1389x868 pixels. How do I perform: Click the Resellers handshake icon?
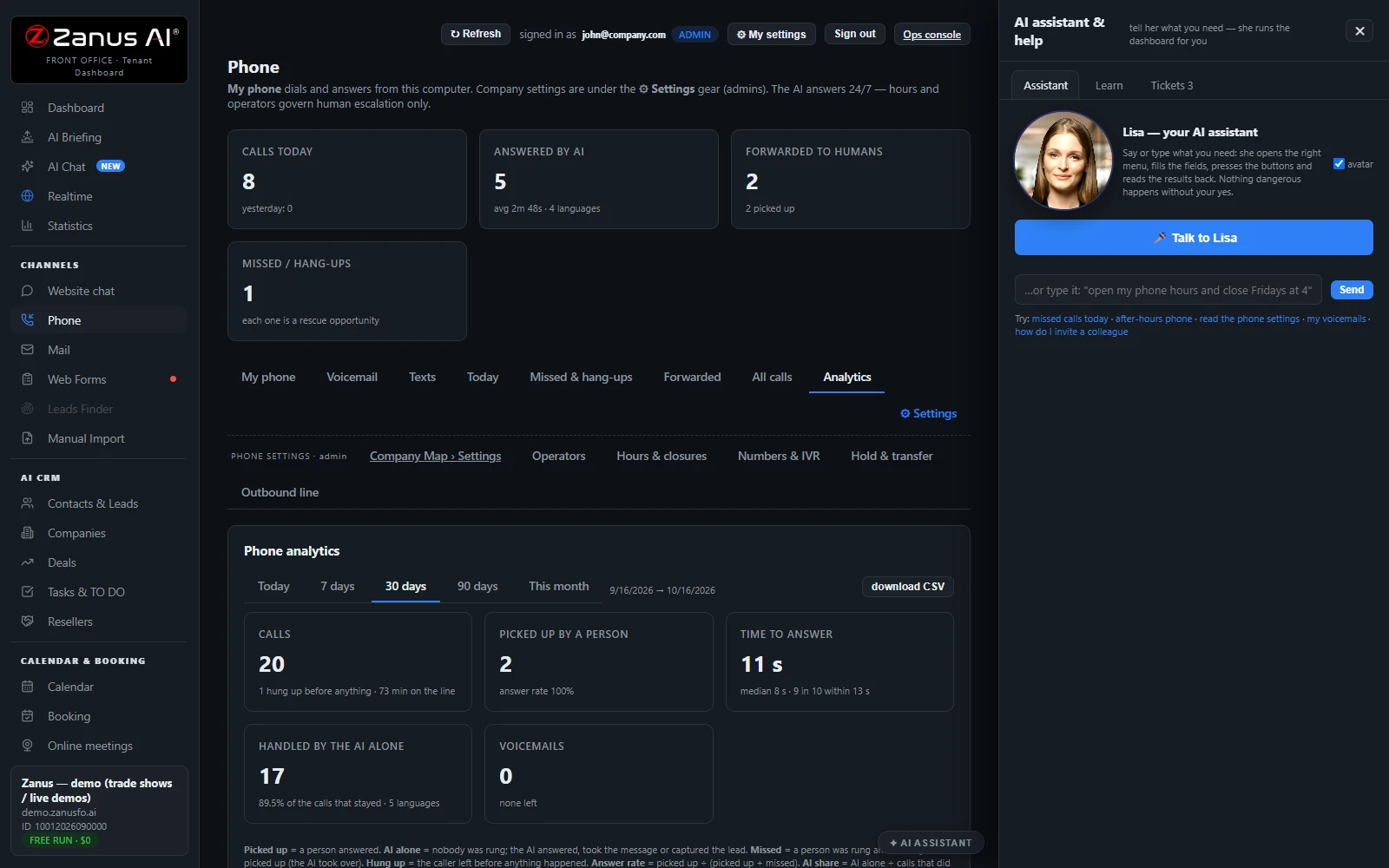click(27, 621)
